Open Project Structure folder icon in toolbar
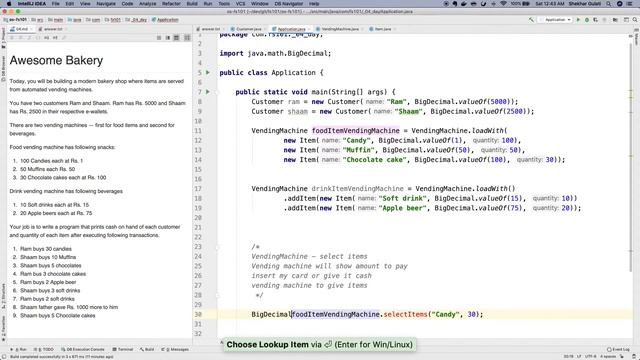The image size is (640, 360). pos(615,20)
